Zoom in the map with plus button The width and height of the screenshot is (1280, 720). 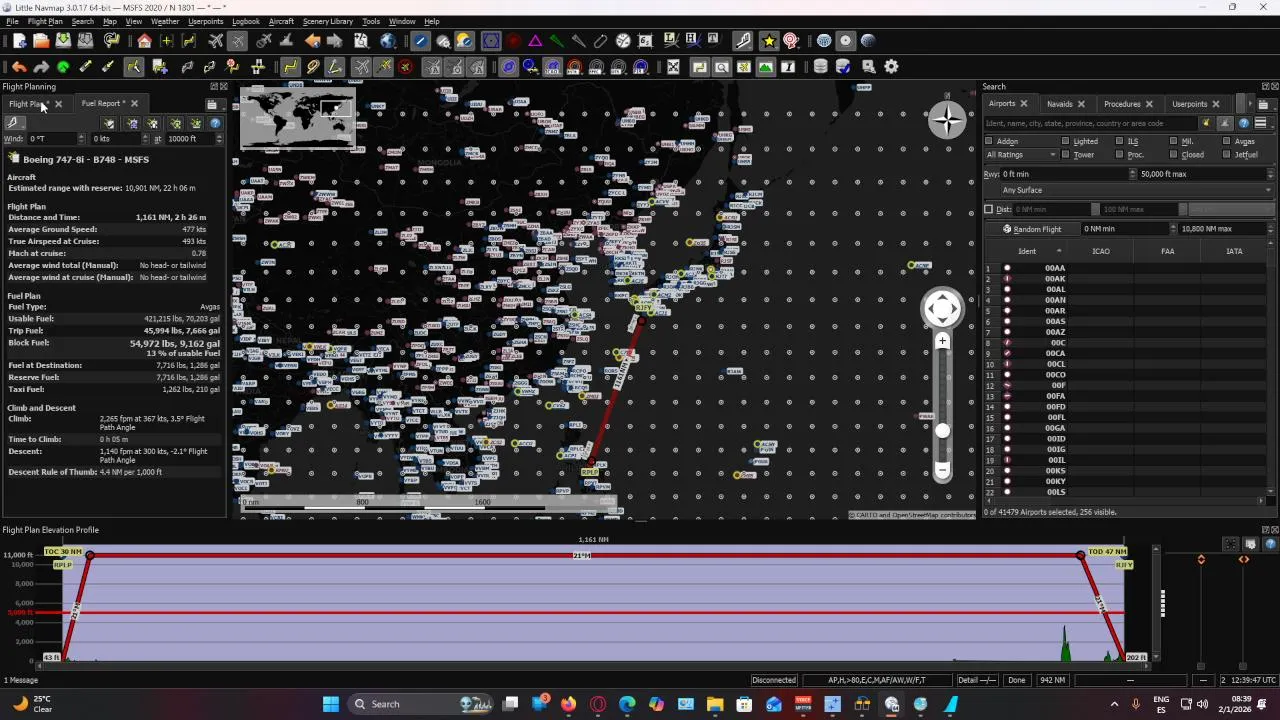[x=942, y=341]
